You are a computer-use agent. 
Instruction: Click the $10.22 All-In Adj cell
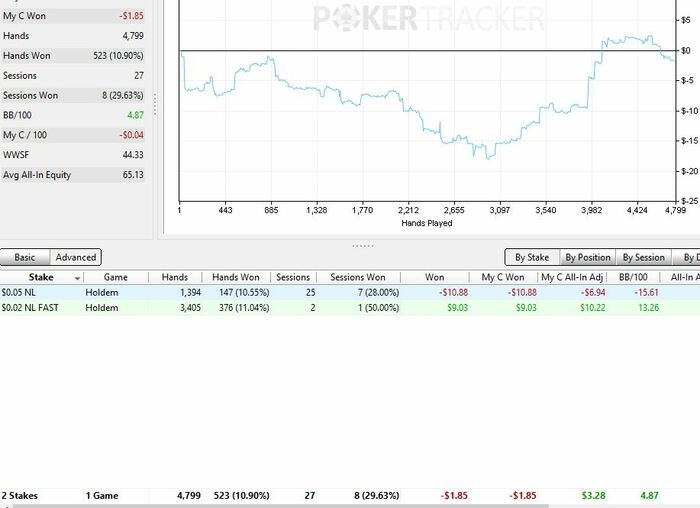click(592, 308)
